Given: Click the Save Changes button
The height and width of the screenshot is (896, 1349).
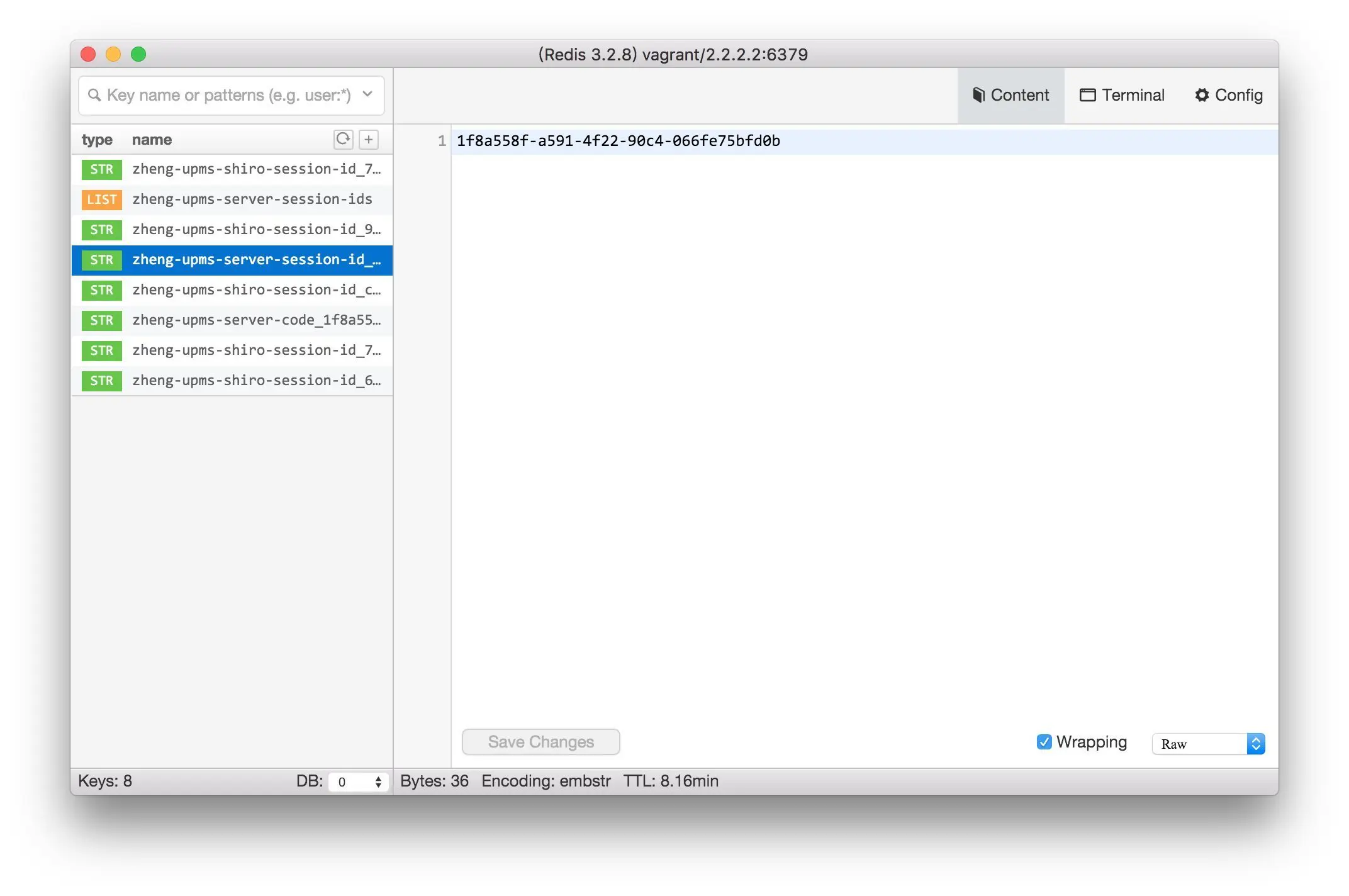Looking at the screenshot, I should [540, 742].
